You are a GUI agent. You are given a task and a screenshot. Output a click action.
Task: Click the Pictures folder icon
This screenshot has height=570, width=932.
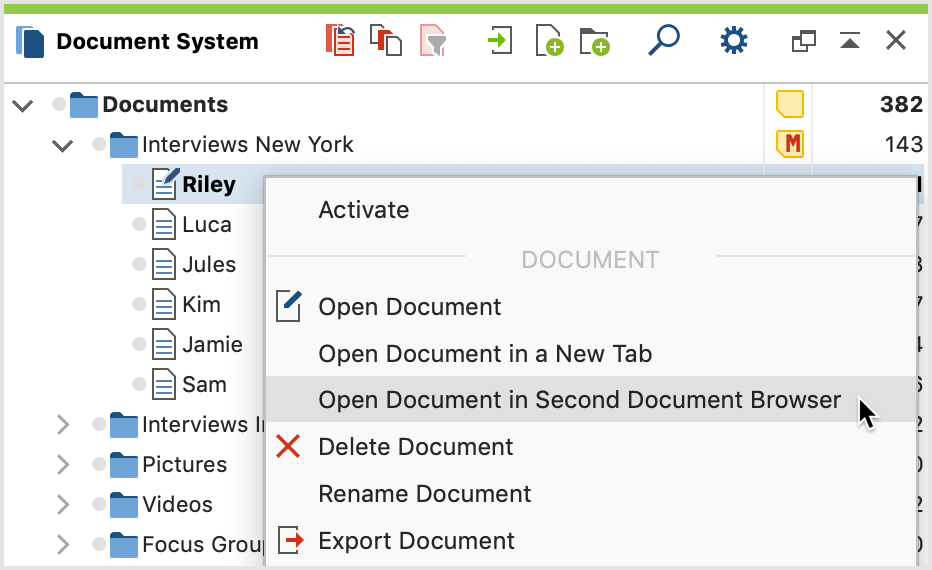click(124, 464)
